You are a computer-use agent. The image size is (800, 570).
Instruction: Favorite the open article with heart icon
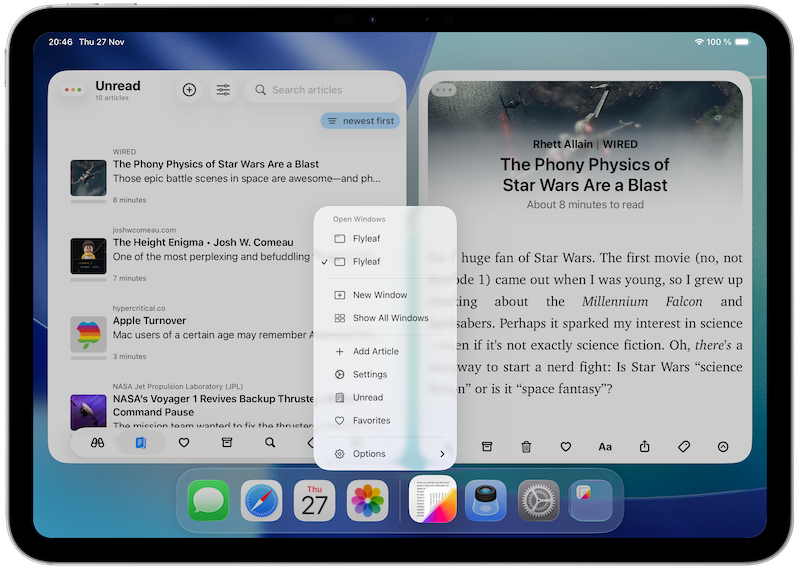[565, 447]
